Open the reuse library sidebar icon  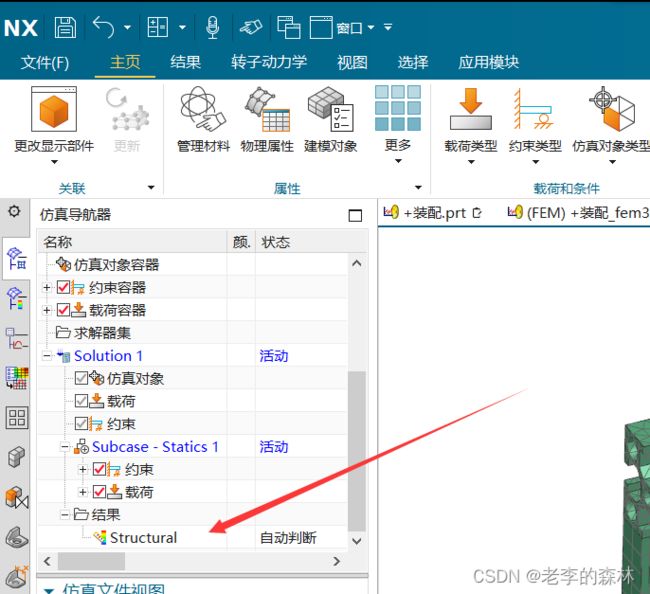pos(17,537)
